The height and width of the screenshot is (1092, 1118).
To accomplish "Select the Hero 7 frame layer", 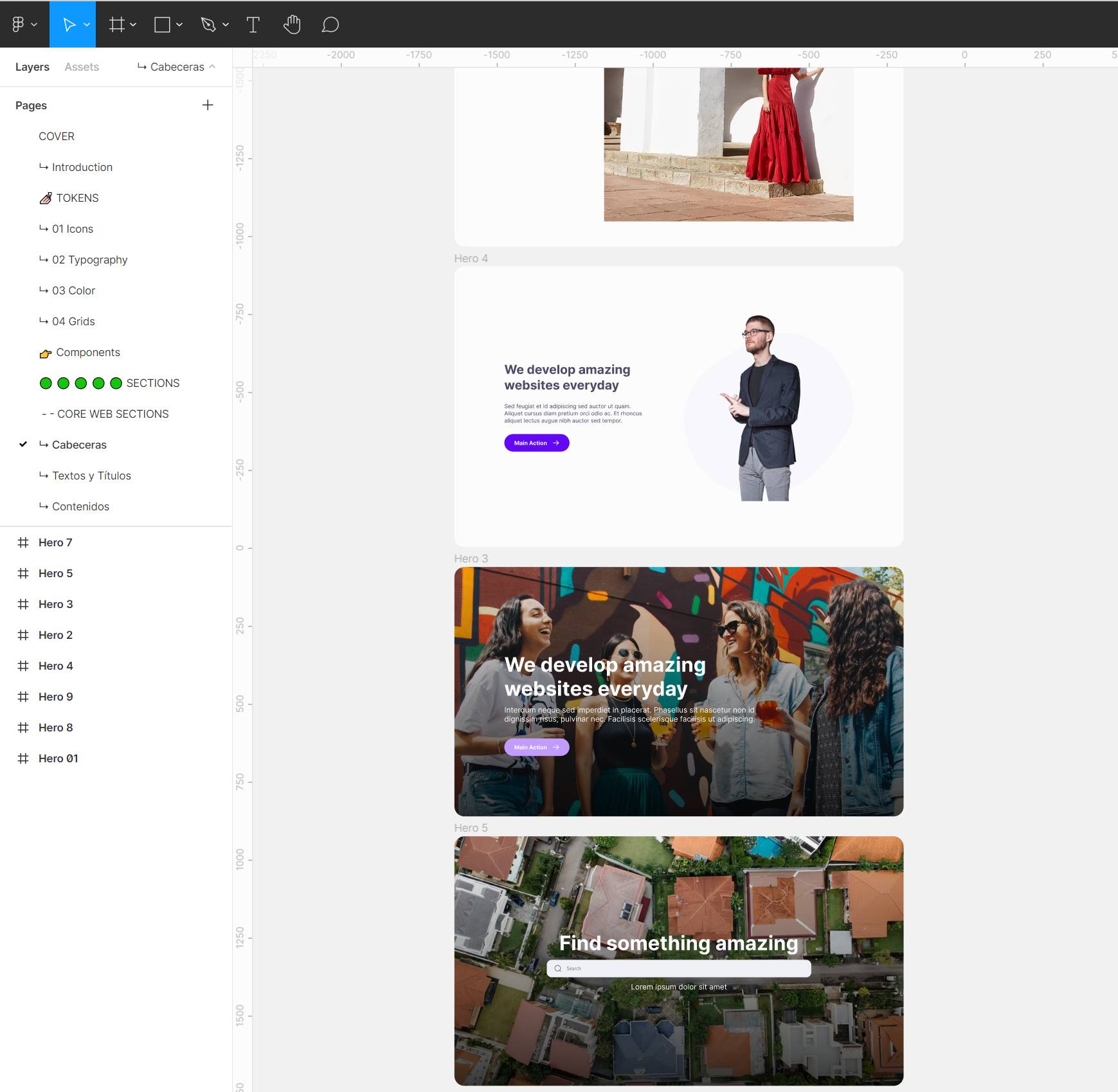I will click(x=55, y=542).
